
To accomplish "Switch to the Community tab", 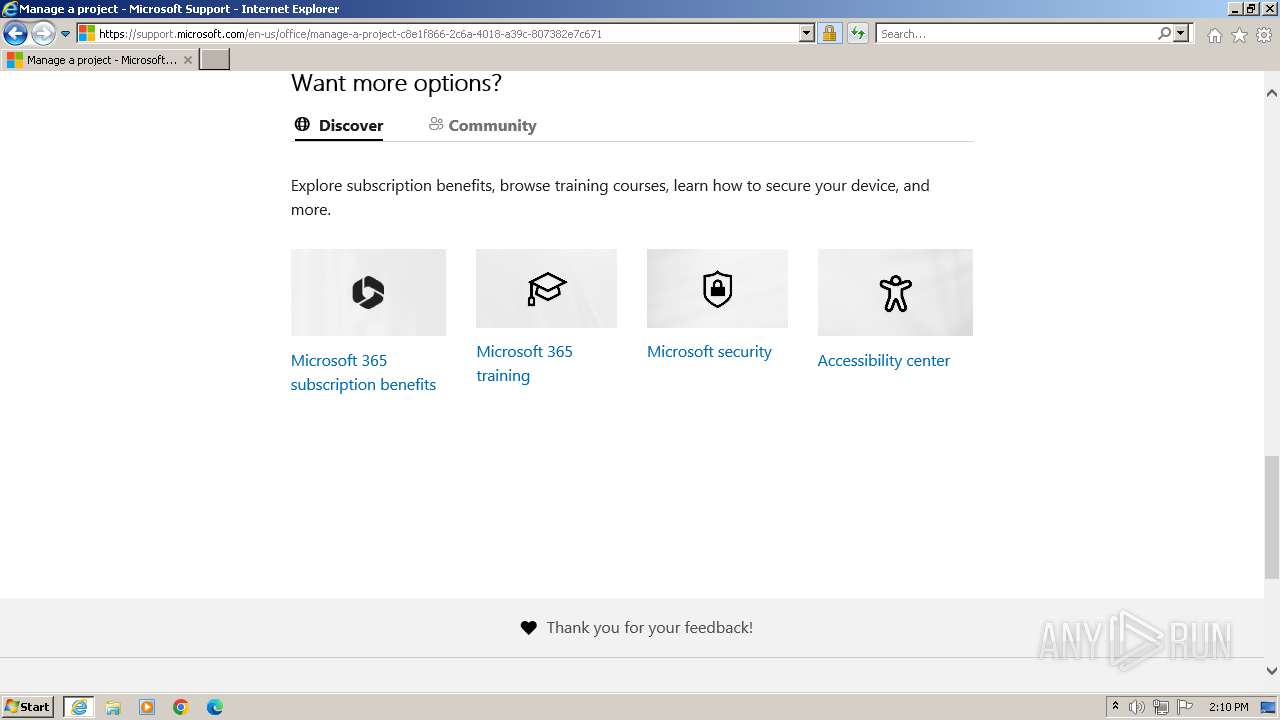I will (483, 125).
